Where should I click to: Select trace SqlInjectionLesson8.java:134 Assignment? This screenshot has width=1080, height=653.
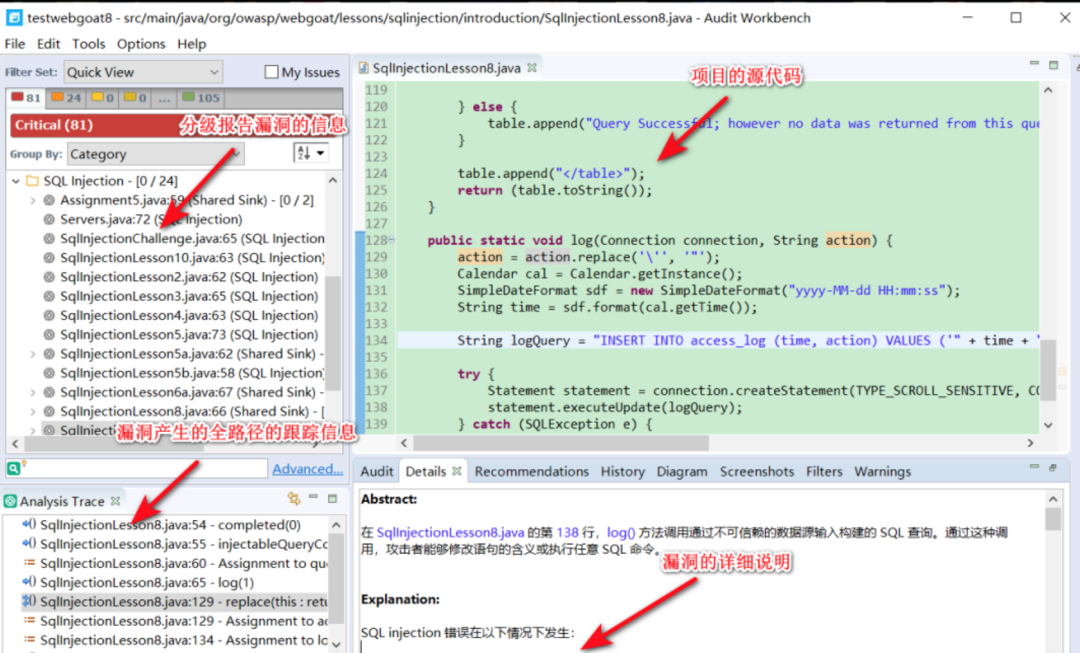[x=175, y=641]
